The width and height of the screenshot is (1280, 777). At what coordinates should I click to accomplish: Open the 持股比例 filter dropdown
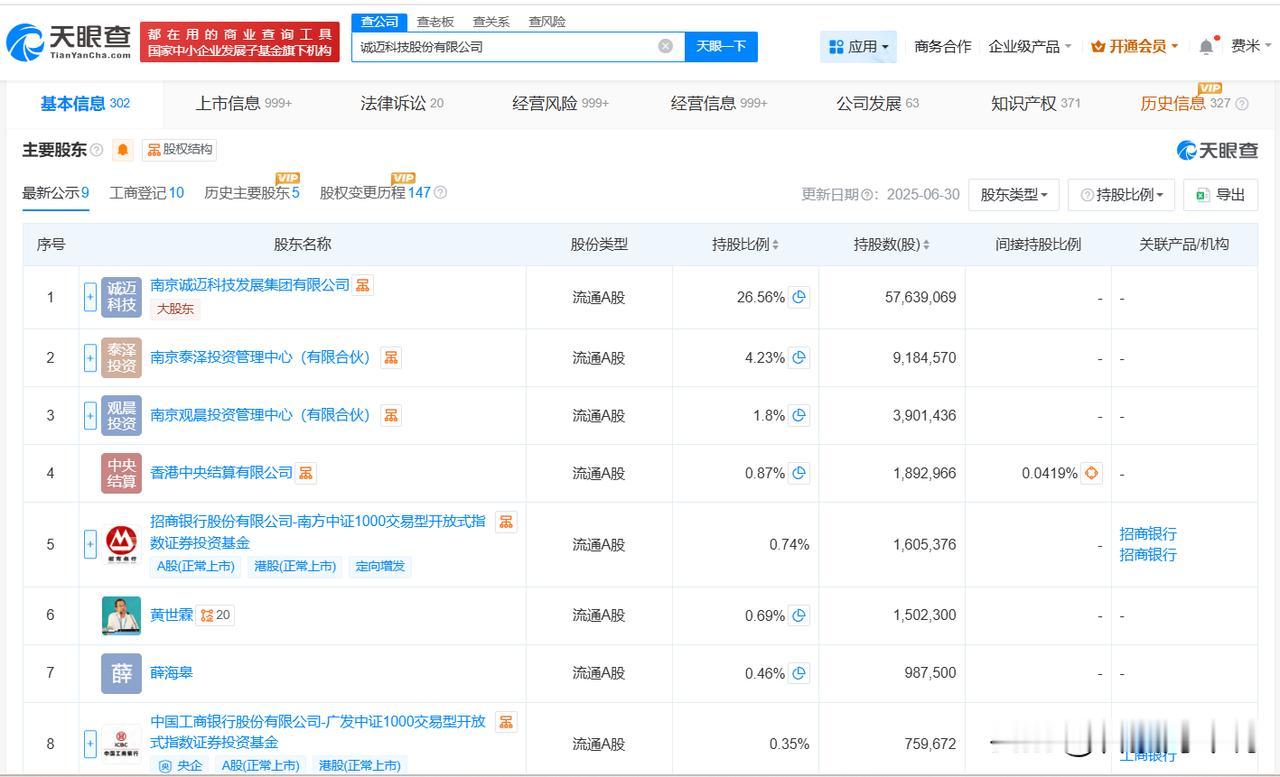(x=1121, y=195)
